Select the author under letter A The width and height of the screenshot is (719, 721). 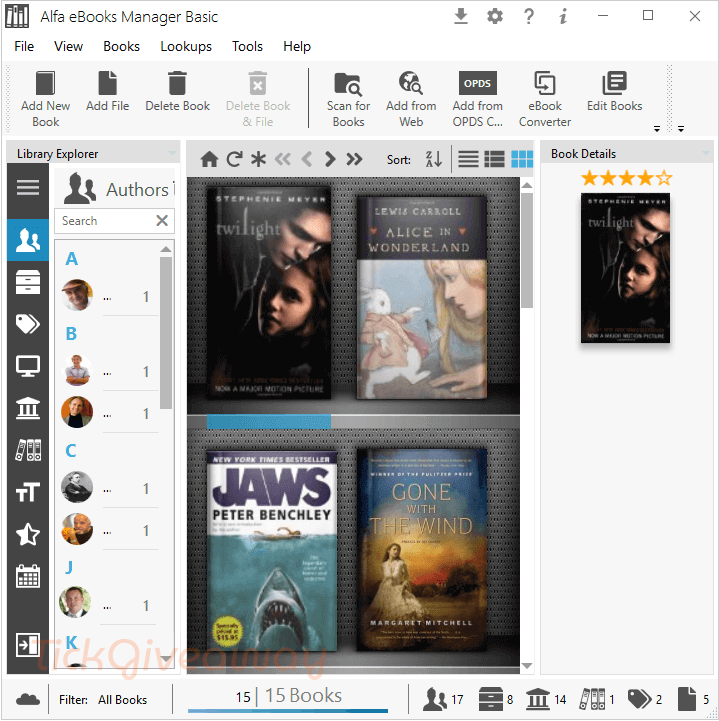point(110,296)
